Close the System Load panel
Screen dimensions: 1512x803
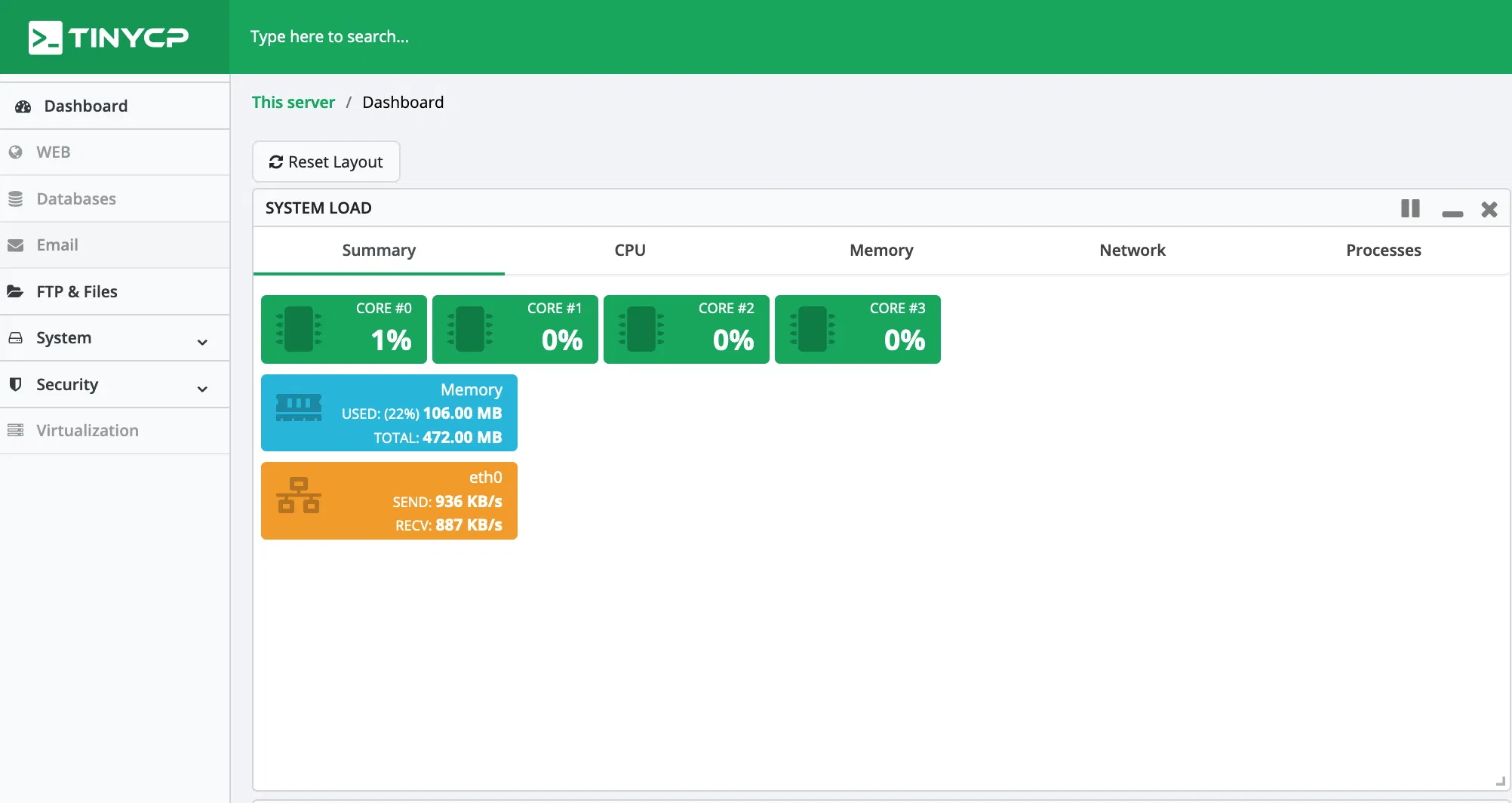[x=1489, y=209]
